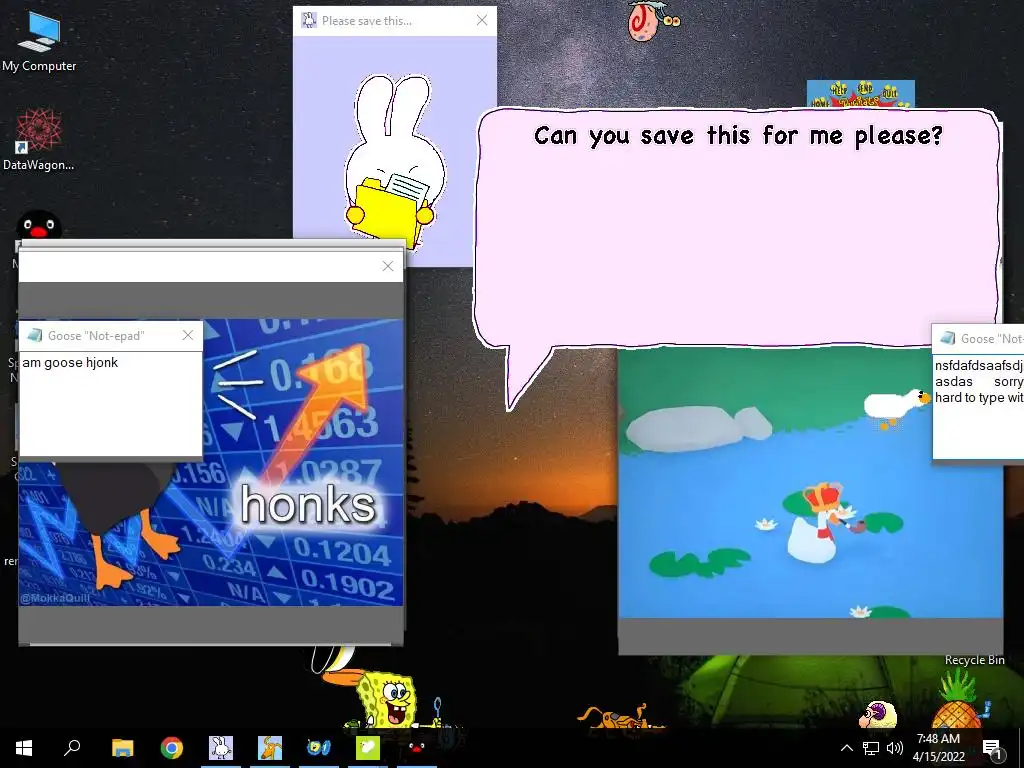Open volume control tray icon
The height and width of the screenshot is (768, 1024).
(x=895, y=748)
